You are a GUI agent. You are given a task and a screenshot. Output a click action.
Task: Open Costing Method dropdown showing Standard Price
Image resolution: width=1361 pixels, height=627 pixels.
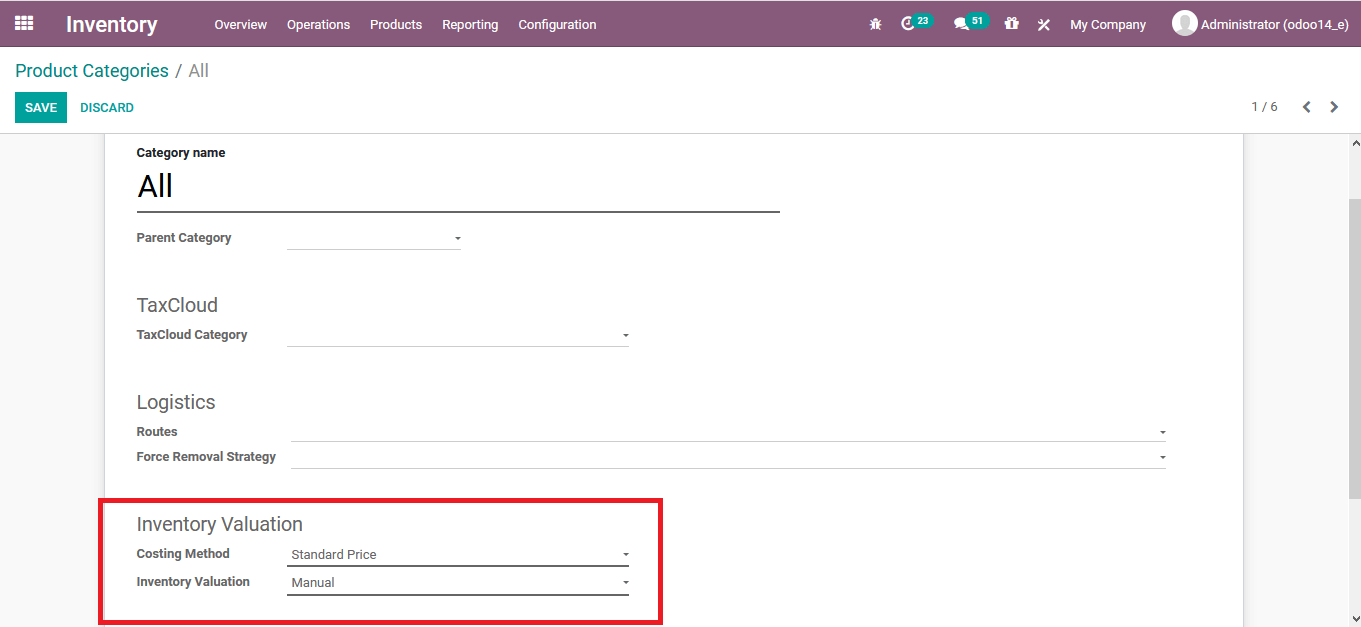(x=458, y=554)
